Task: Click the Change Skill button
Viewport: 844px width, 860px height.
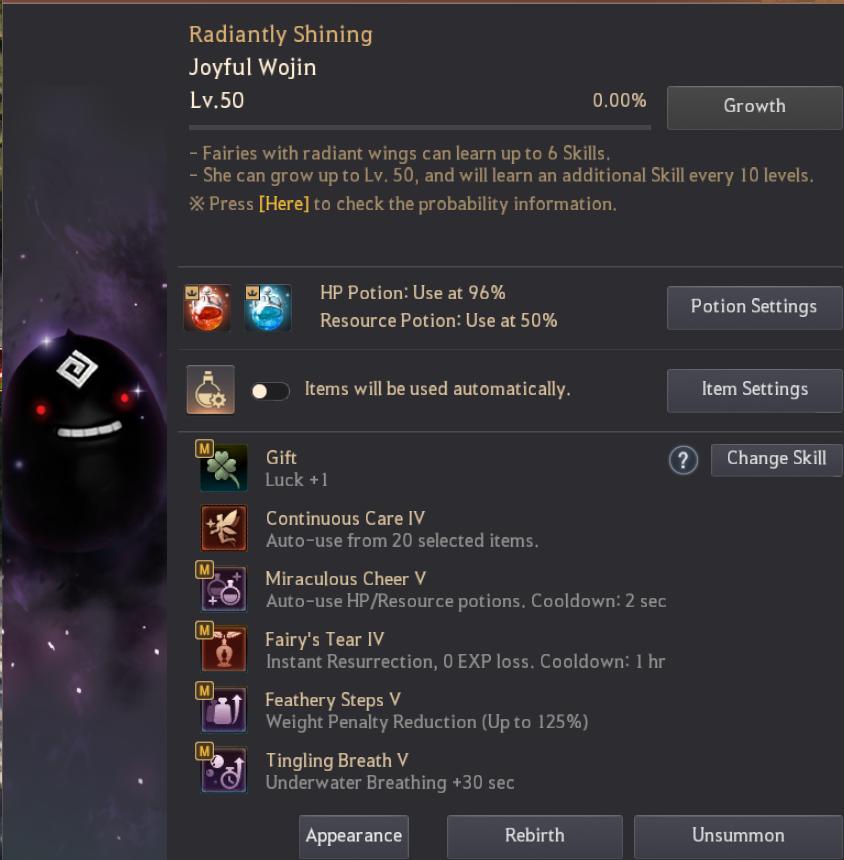Action: pos(777,460)
